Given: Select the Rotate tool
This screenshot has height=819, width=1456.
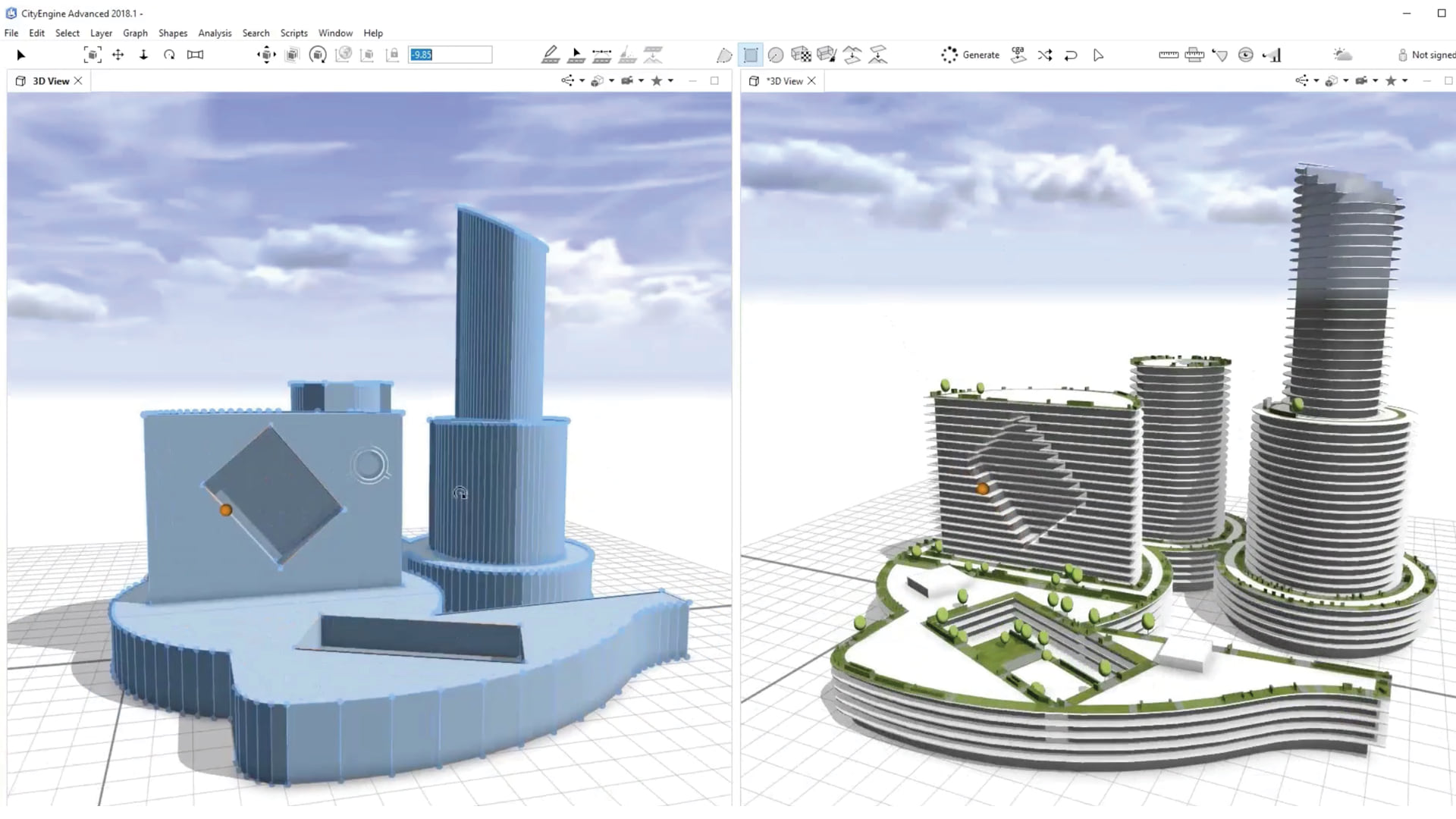Looking at the screenshot, I should (x=168, y=55).
